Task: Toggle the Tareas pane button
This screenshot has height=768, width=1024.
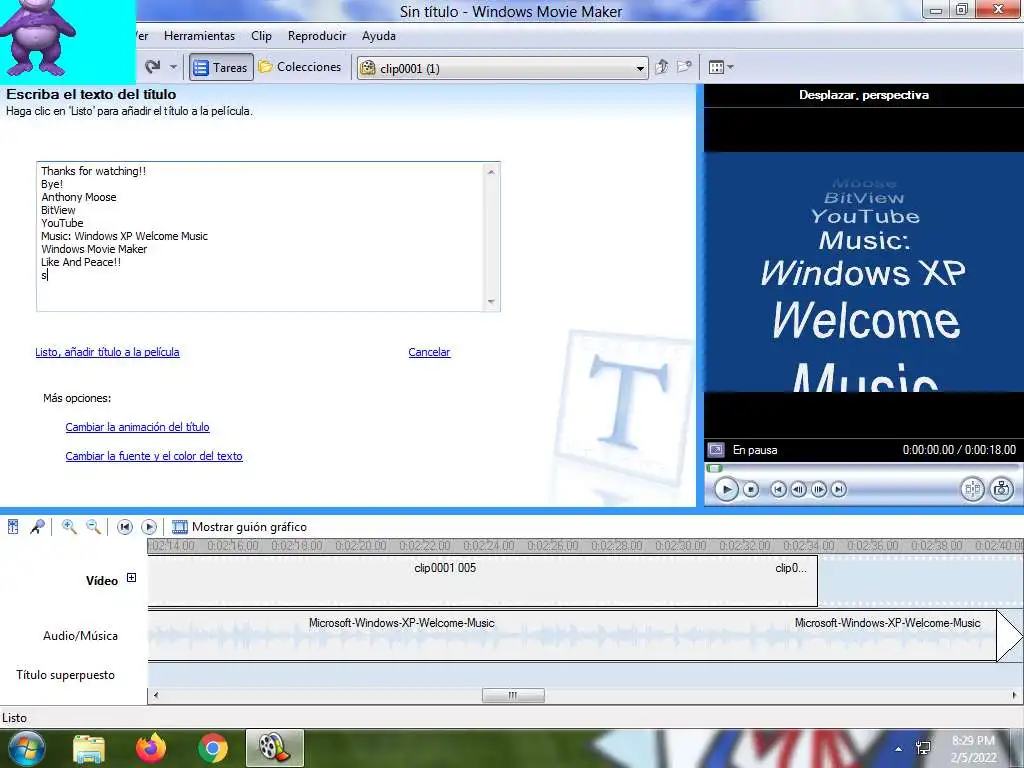Action: pyautogui.click(x=221, y=67)
